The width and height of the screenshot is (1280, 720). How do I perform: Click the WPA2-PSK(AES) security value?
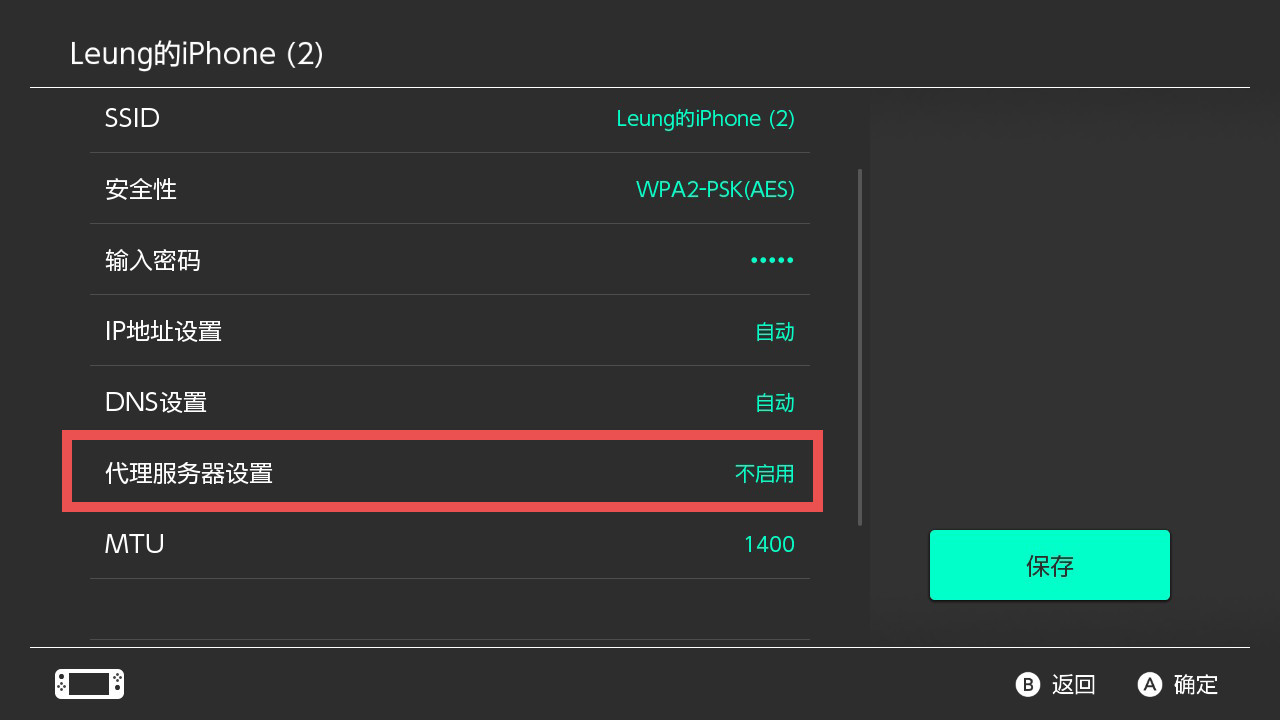tap(715, 189)
